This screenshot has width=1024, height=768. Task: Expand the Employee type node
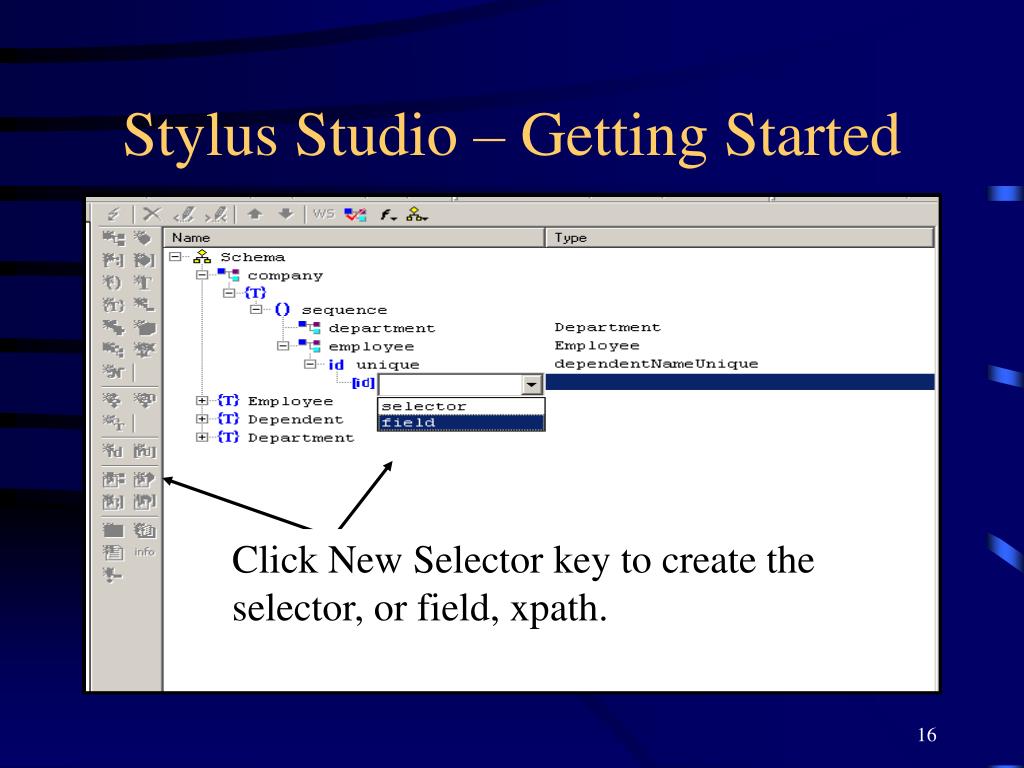(202, 400)
